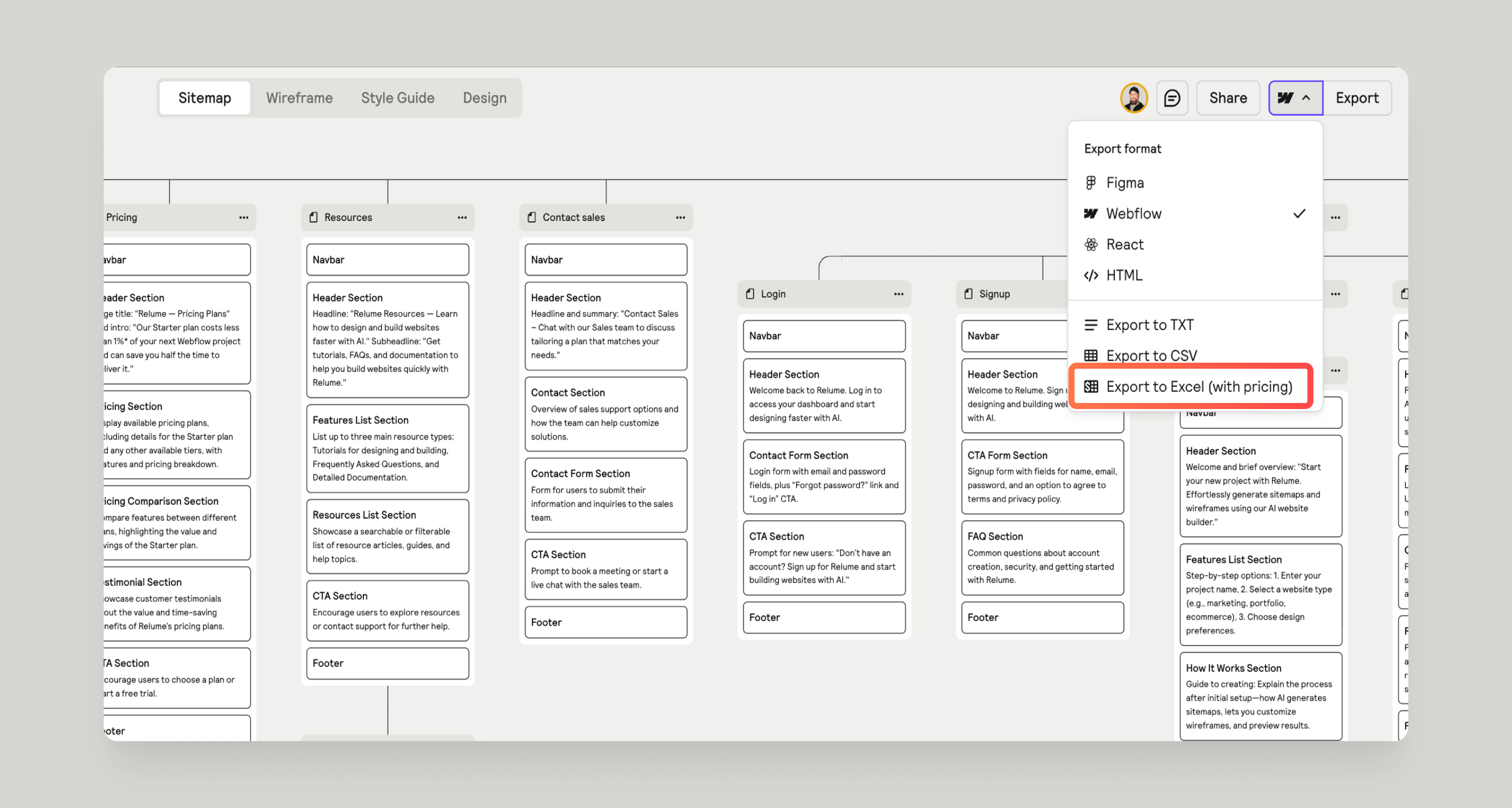Select Figma as the export format
Image resolution: width=1512 pixels, height=808 pixels.
tap(1124, 183)
